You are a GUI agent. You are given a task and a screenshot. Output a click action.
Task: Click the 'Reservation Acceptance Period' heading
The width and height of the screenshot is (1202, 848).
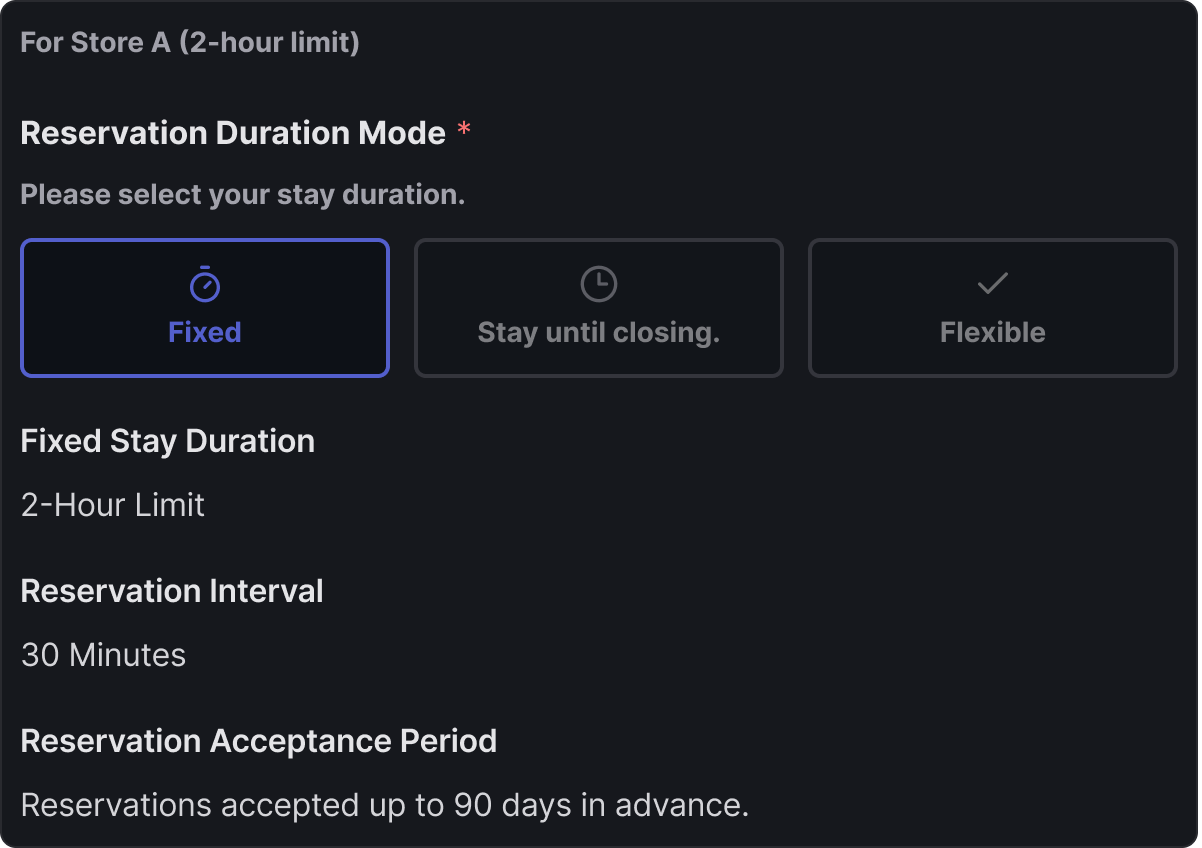(x=259, y=741)
